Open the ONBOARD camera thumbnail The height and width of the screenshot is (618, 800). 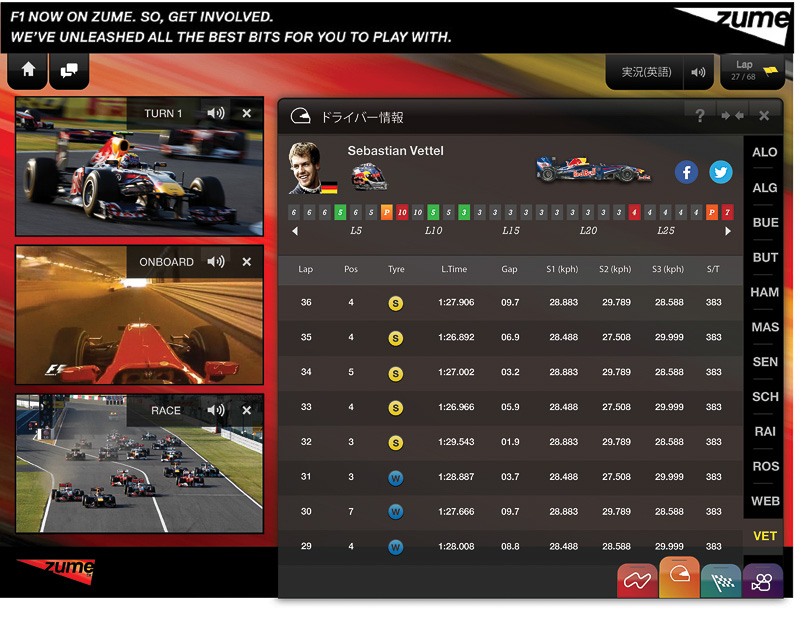point(139,315)
